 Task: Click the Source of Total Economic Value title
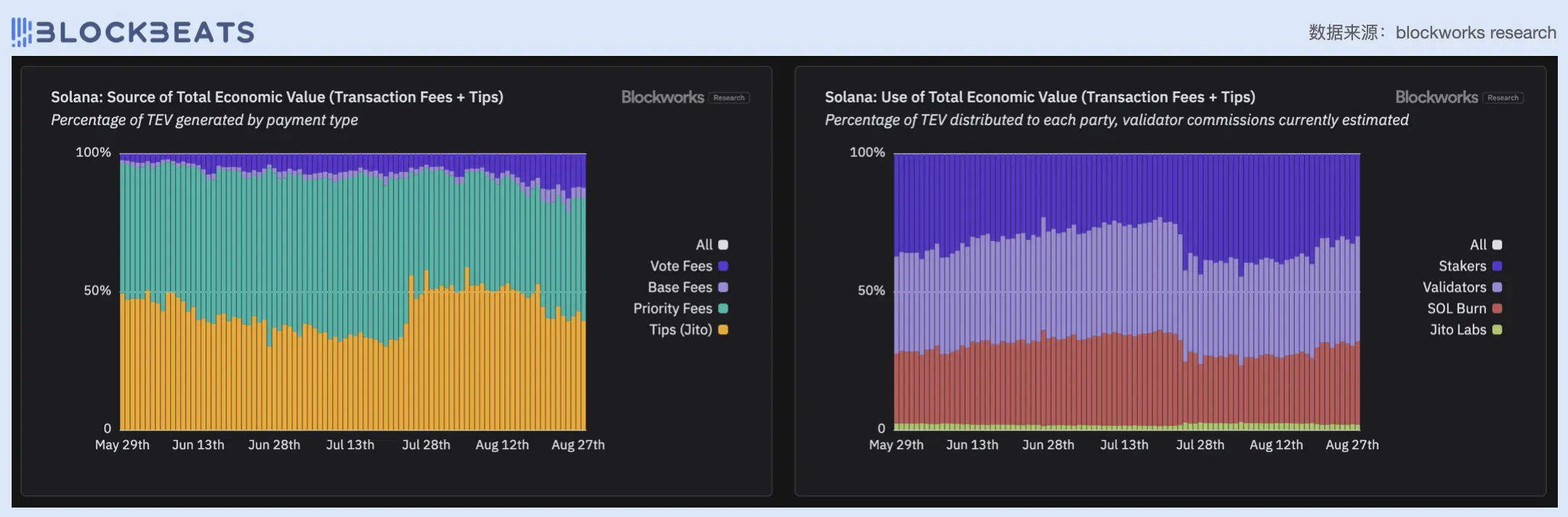[x=277, y=97]
